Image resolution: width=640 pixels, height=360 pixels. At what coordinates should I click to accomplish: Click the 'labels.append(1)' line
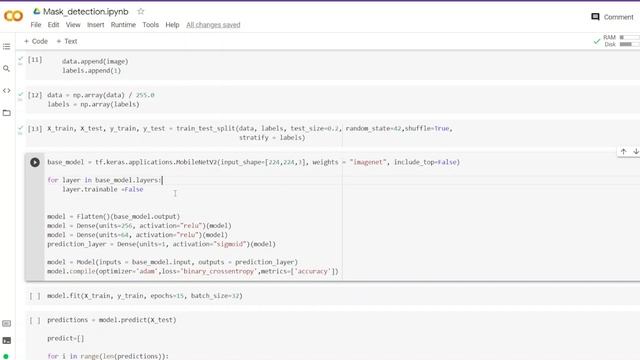[x=91, y=71]
